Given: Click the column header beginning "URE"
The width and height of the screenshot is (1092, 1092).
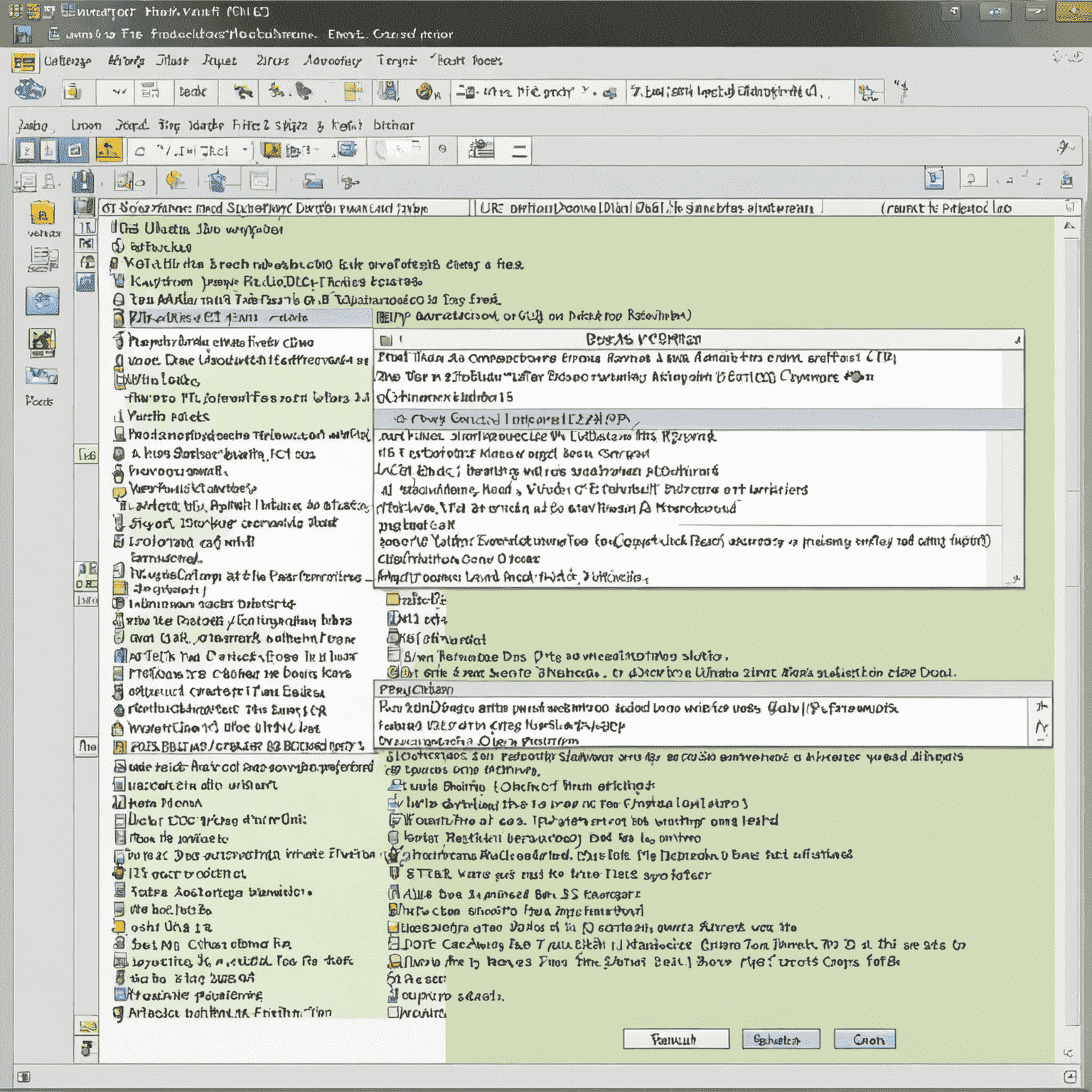Looking at the screenshot, I should pyautogui.click(x=649, y=208).
